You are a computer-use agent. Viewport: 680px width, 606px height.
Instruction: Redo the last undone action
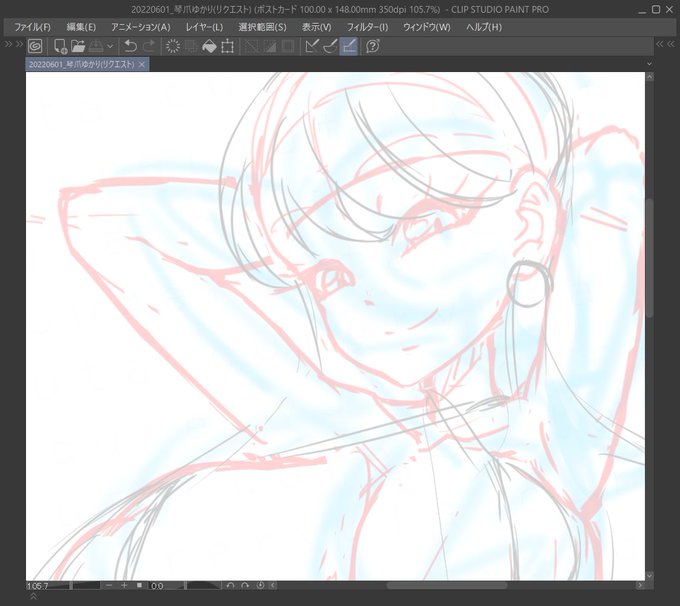[x=149, y=46]
